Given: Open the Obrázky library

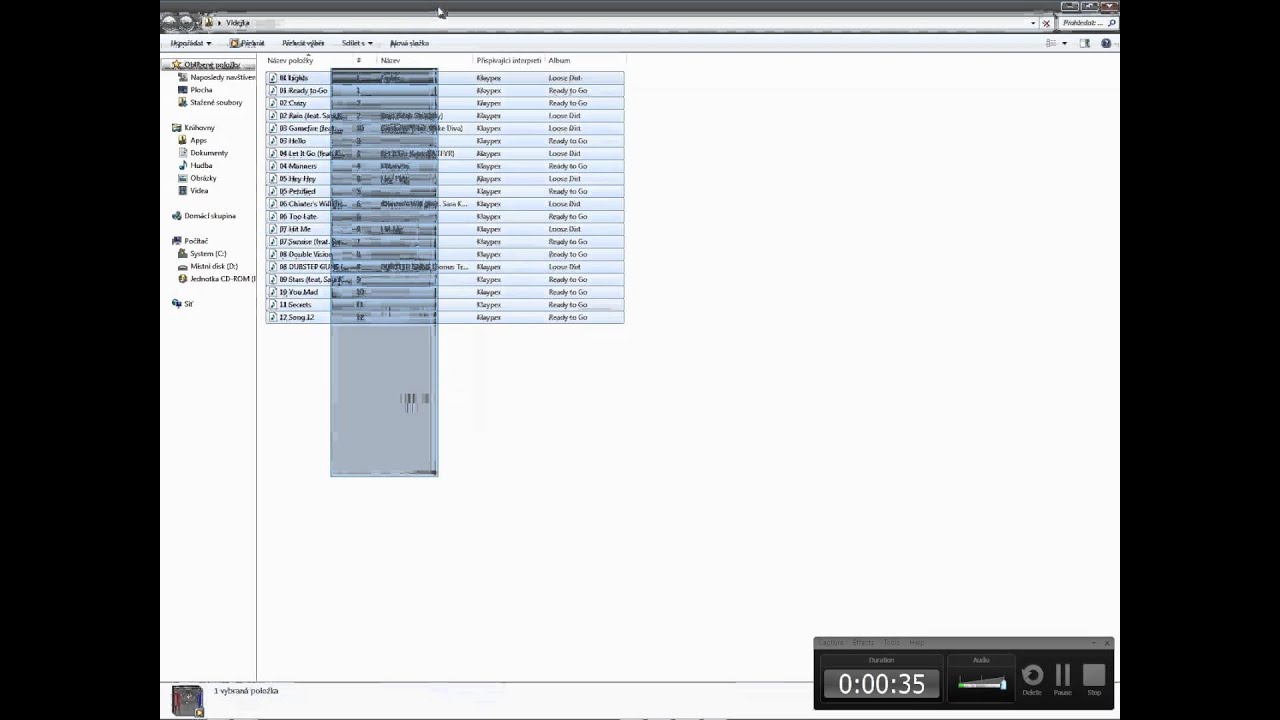Looking at the screenshot, I should click(x=203, y=178).
